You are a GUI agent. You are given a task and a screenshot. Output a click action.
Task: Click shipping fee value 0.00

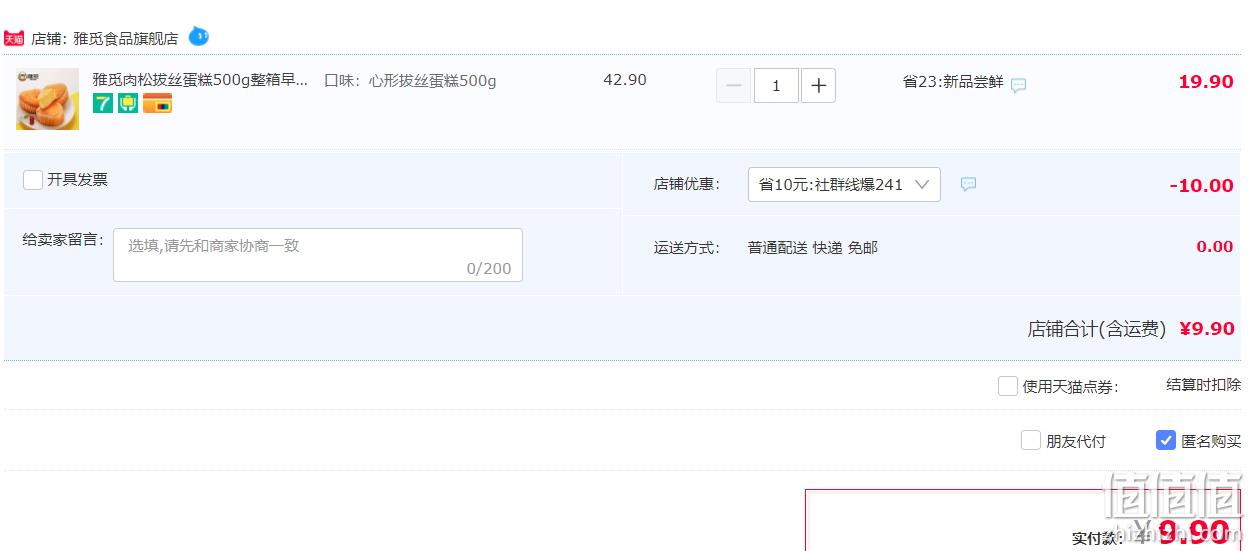coord(1215,247)
